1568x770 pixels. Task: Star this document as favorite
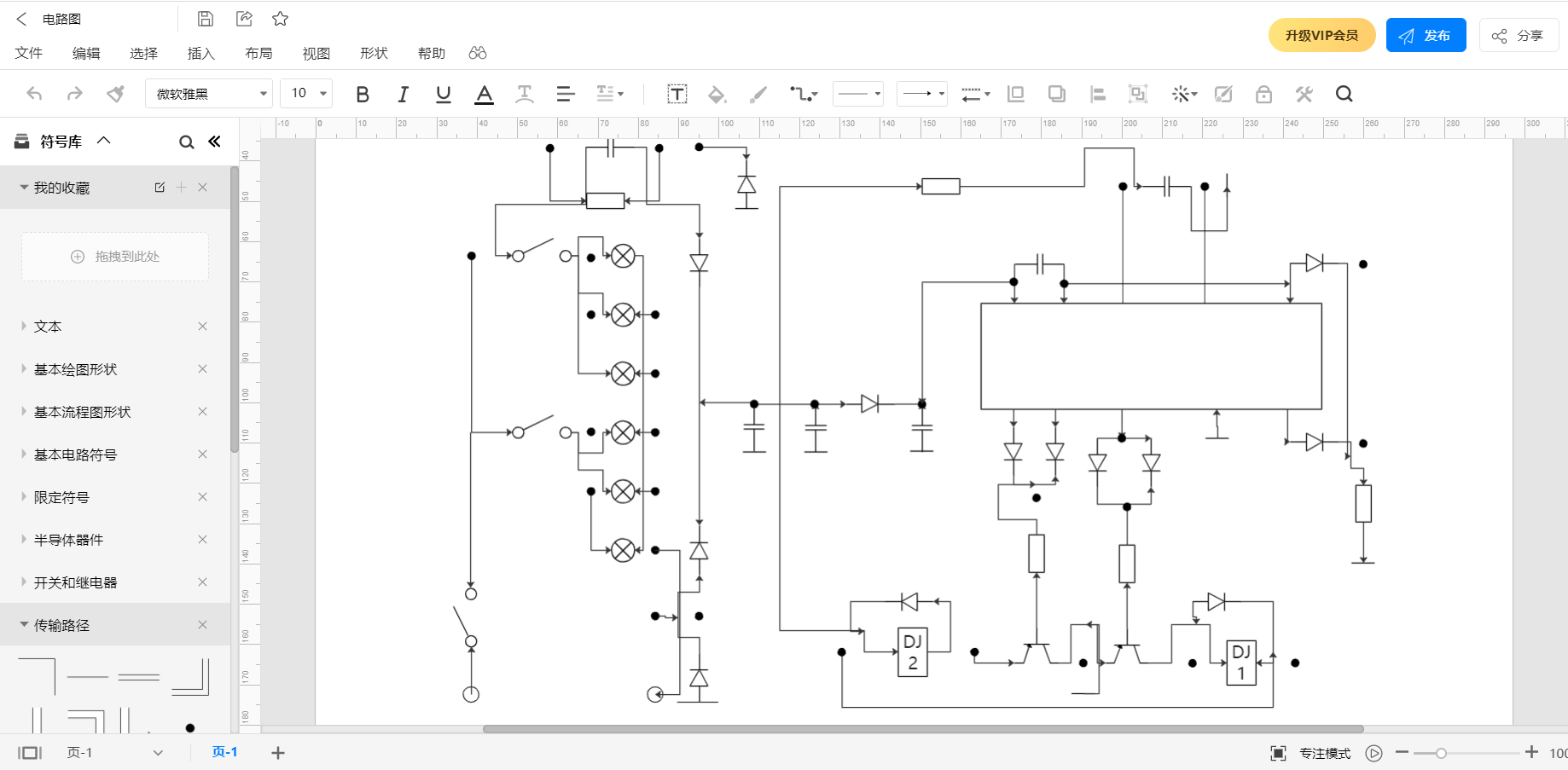[280, 19]
